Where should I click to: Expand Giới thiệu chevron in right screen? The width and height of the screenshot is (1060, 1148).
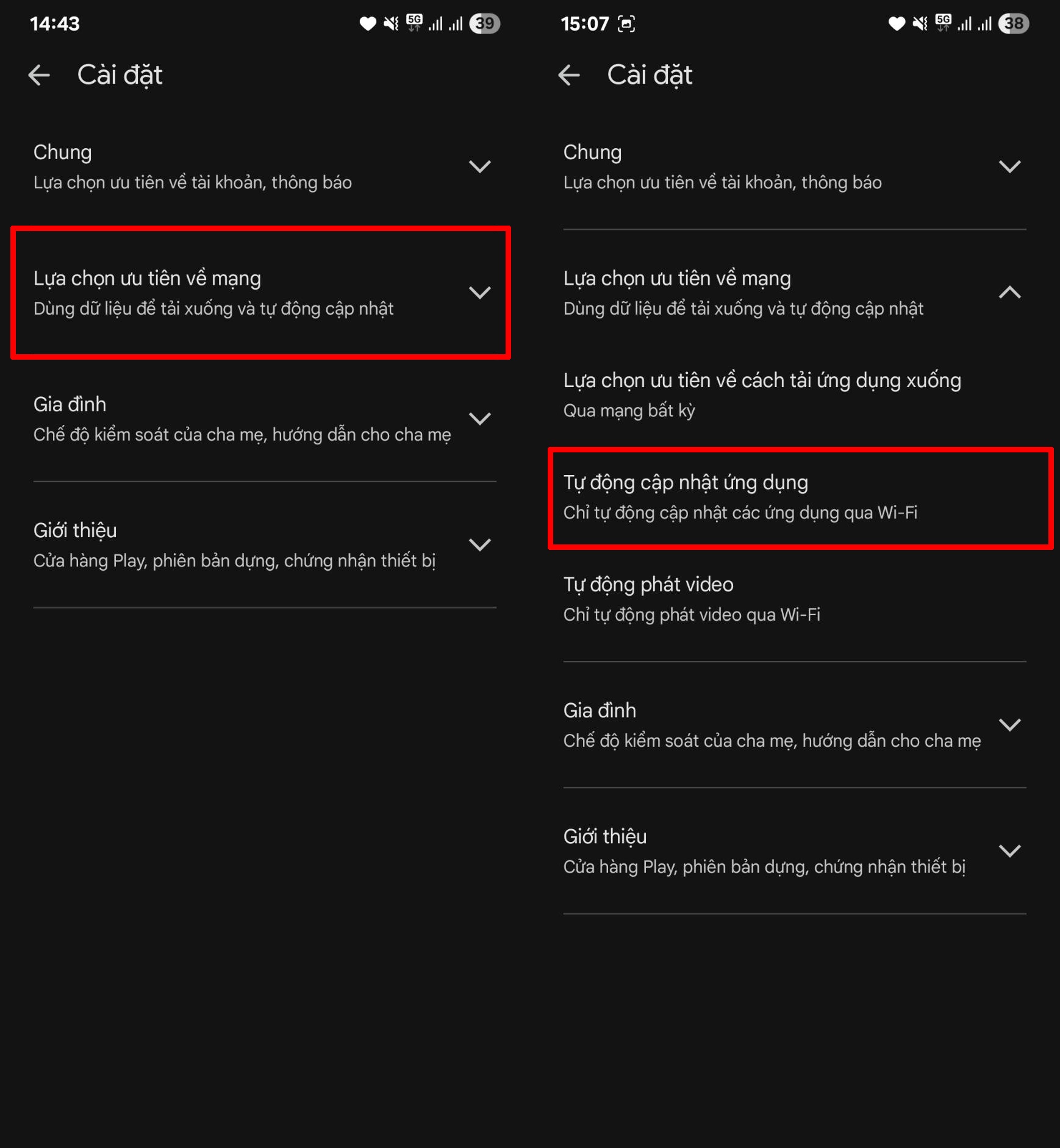(1009, 850)
